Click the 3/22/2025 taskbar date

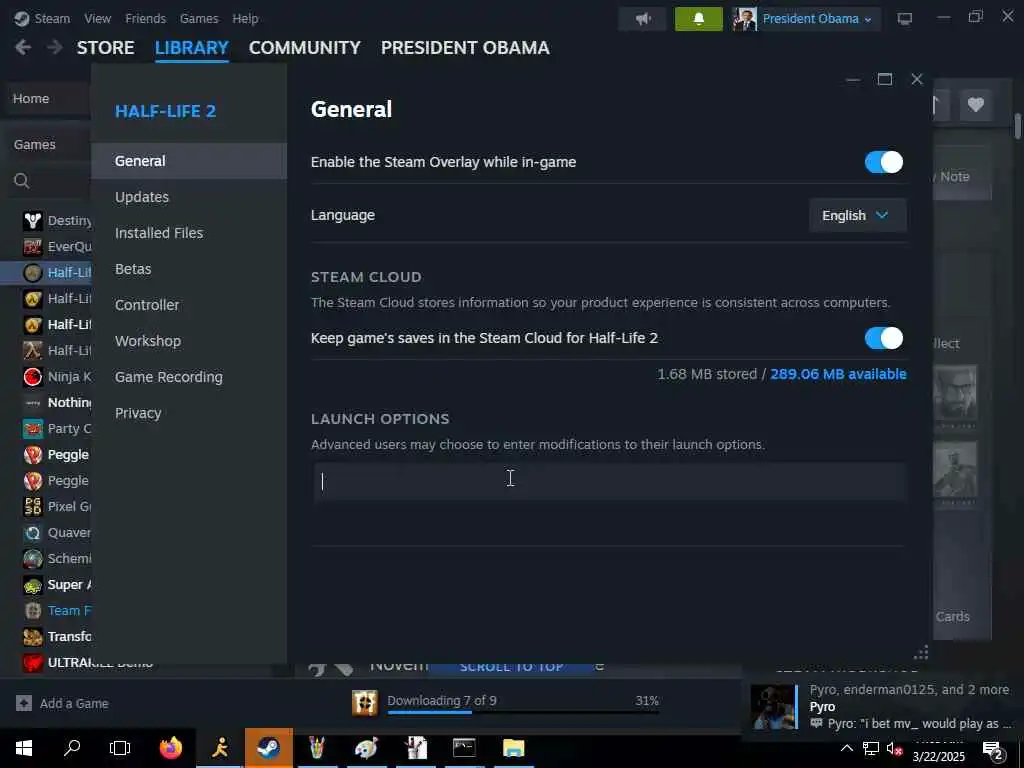[938, 756]
